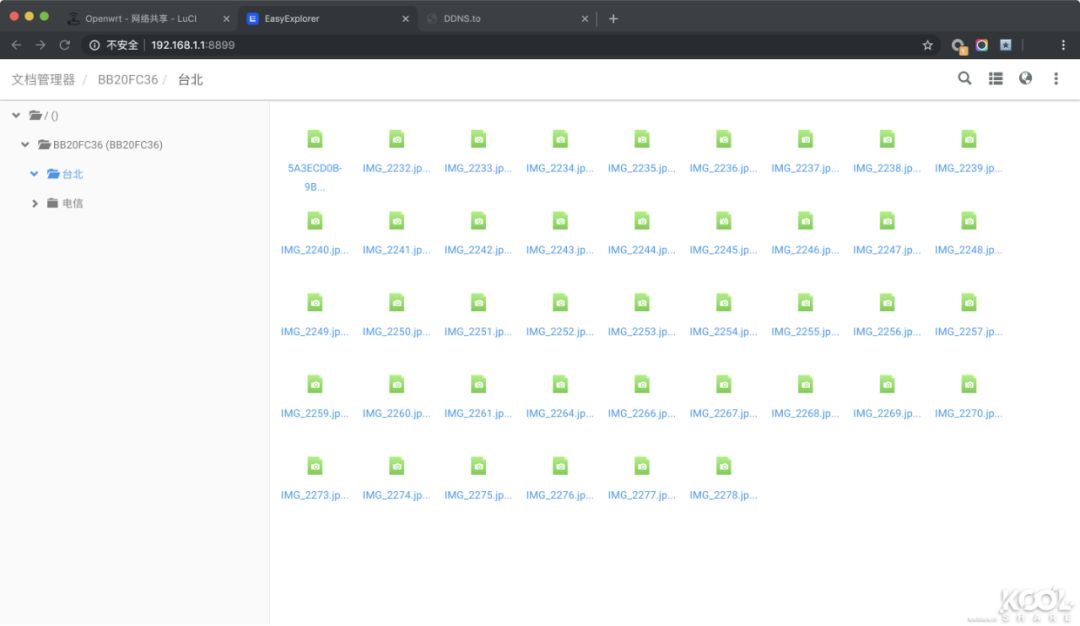Open the IMG_2266.jp... file name link
Image resolution: width=1080 pixels, height=626 pixels.
(x=642, y=413)
